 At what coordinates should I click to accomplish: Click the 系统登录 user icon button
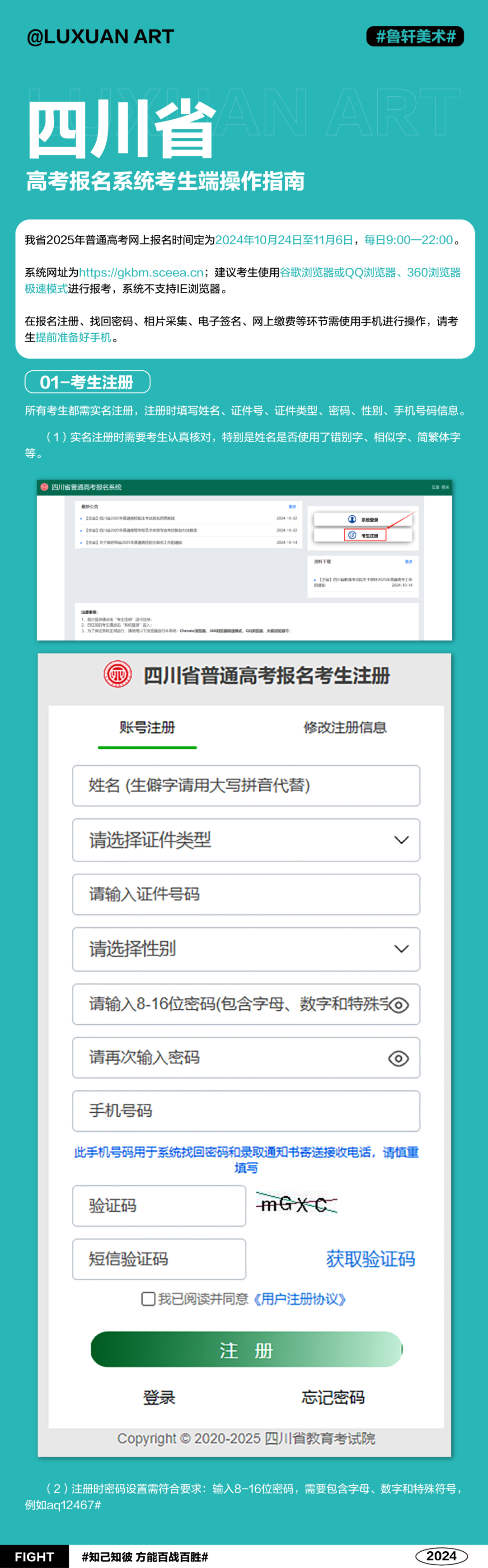tap(352, 519)
